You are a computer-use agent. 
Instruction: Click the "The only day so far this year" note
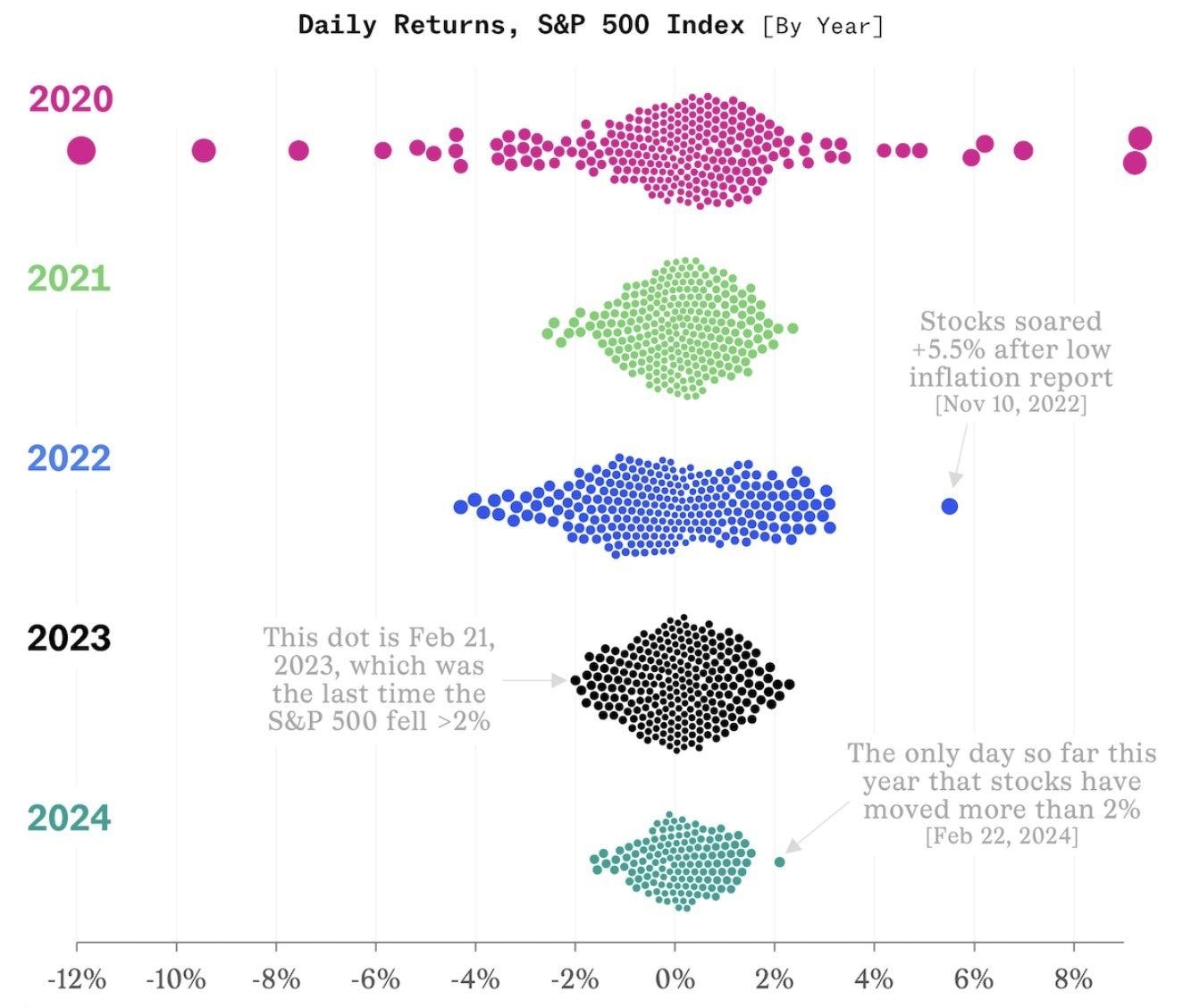point(1002,781)
